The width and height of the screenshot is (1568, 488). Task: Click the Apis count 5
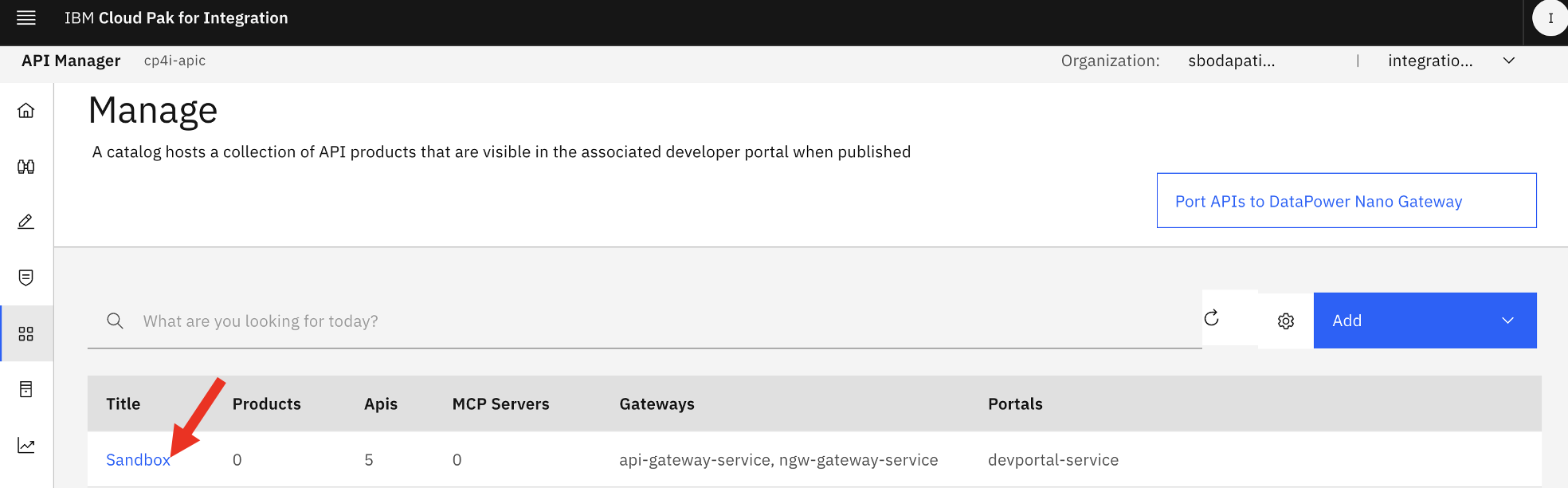(x=369, y=460)
